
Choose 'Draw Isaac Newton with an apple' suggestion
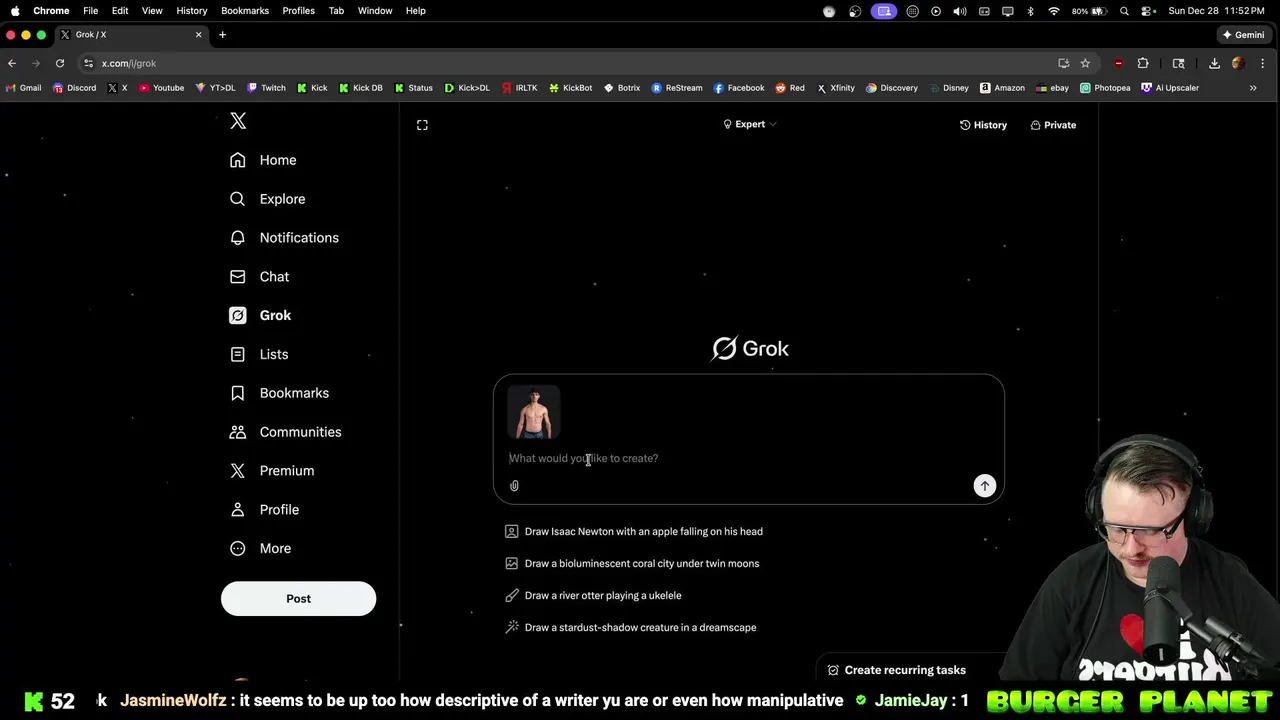coord(634,532)
